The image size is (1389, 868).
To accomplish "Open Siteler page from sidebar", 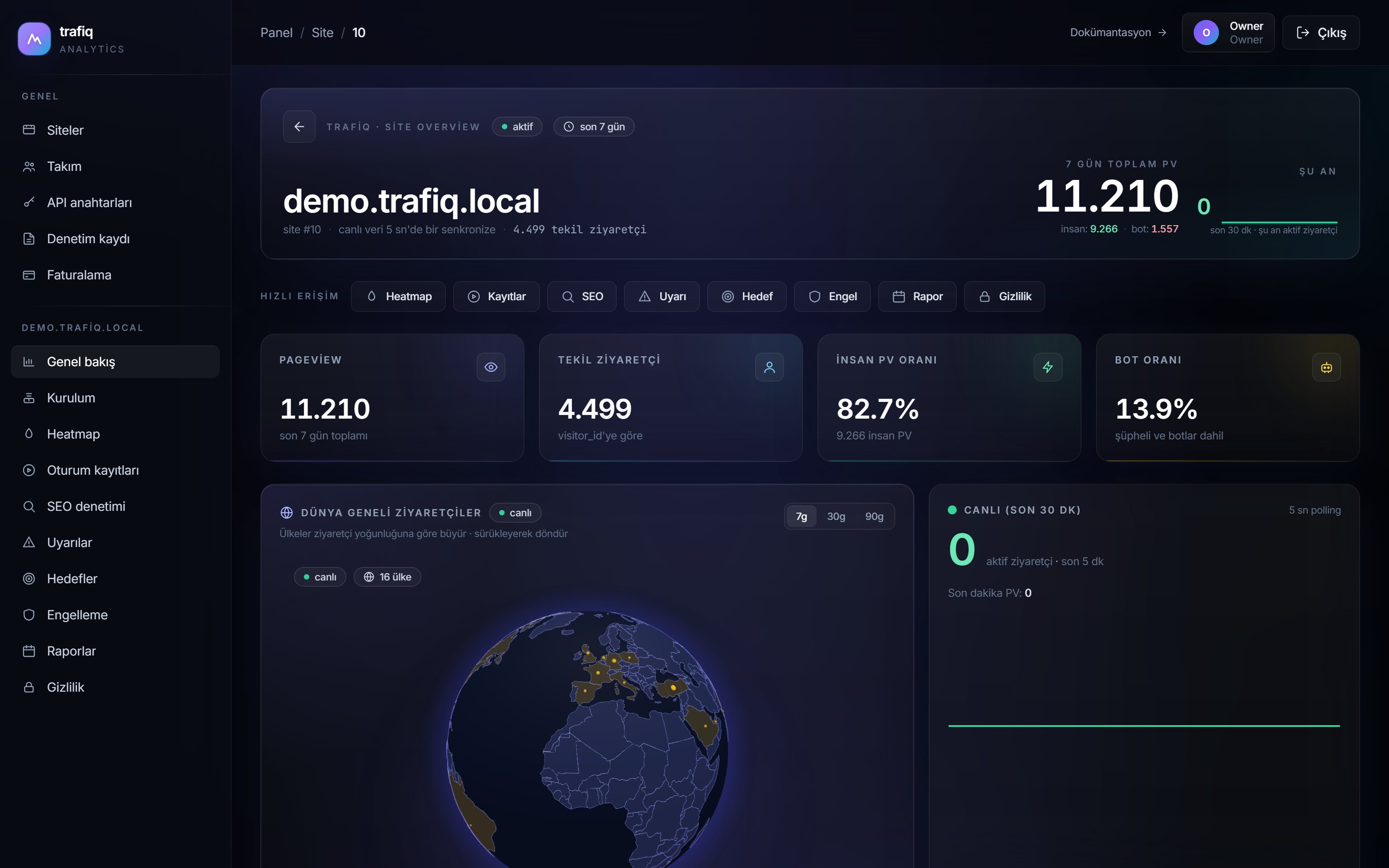I will pos(115,130).
